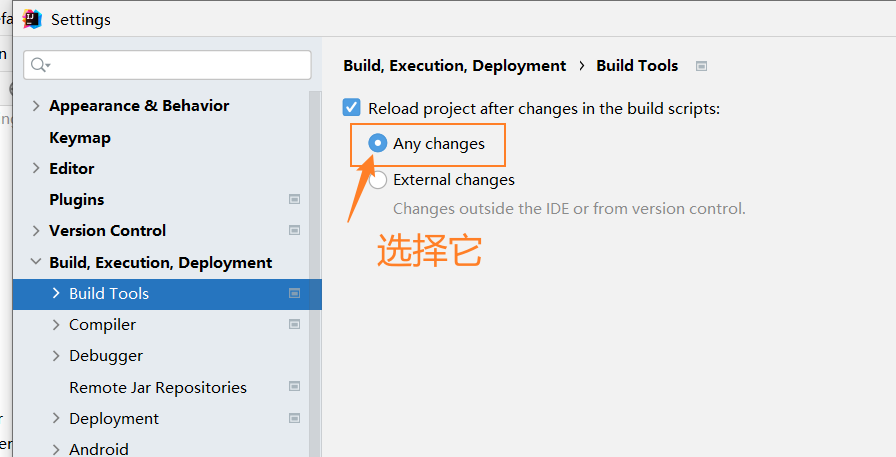The image size is (896, 457).
Task: Click the breadcrumb project-level icon after Build Tools
Action: 702,66
